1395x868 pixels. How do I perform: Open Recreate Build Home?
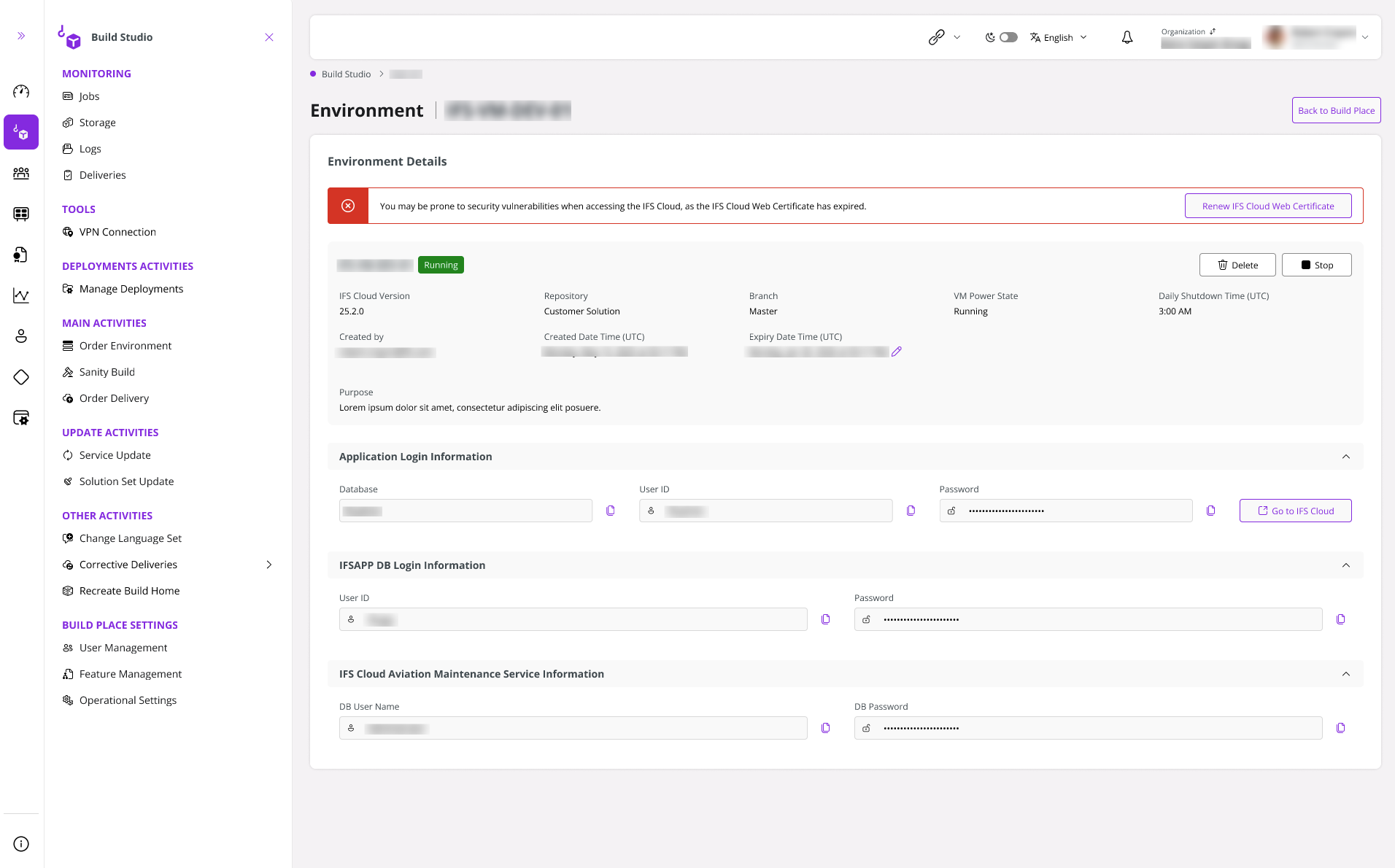click(x=129, y=591)
